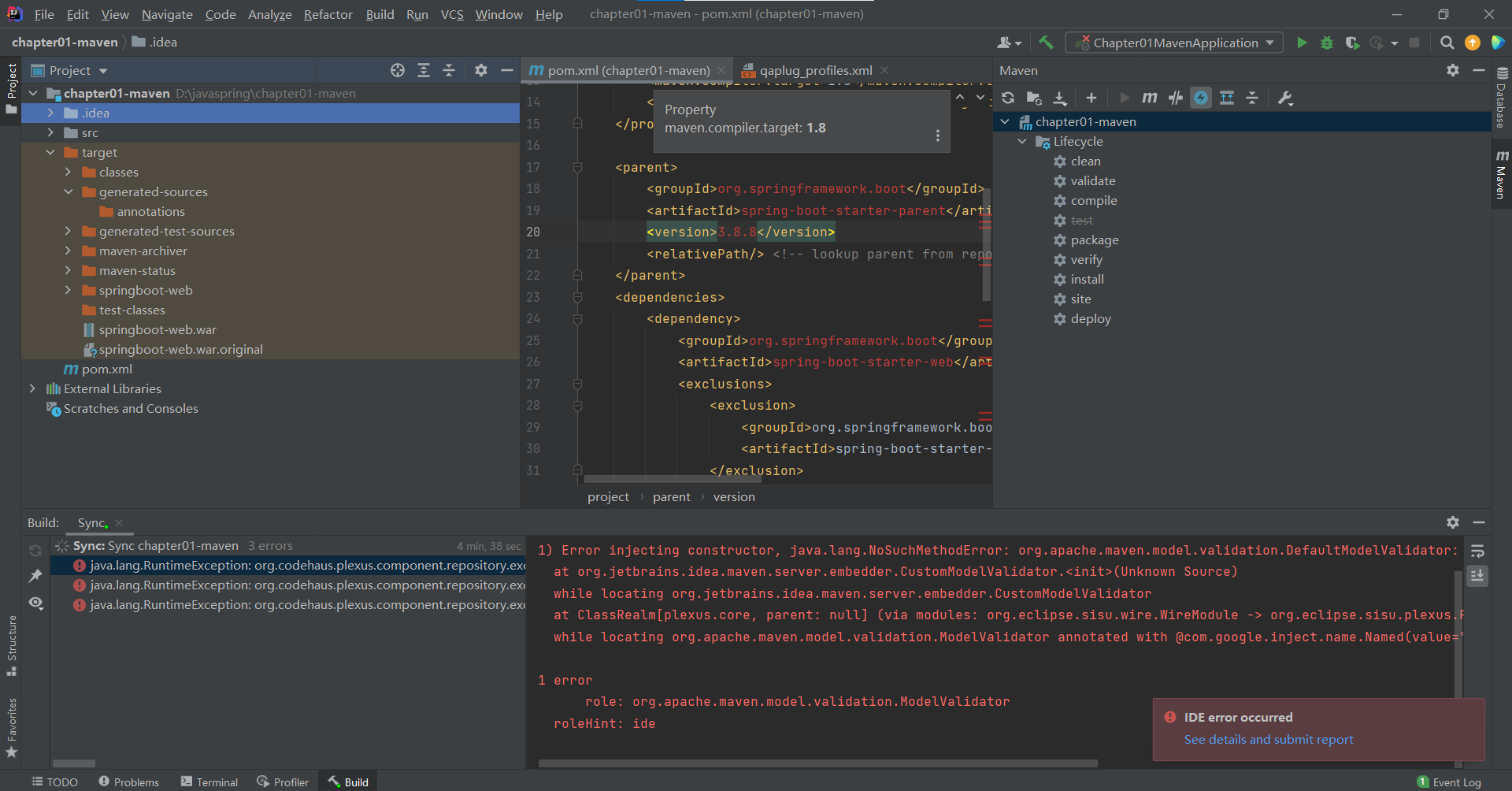Select springboot-web.war file in Project tree
The width and height of the screenshot is (1512, 791).
(157, 329)
